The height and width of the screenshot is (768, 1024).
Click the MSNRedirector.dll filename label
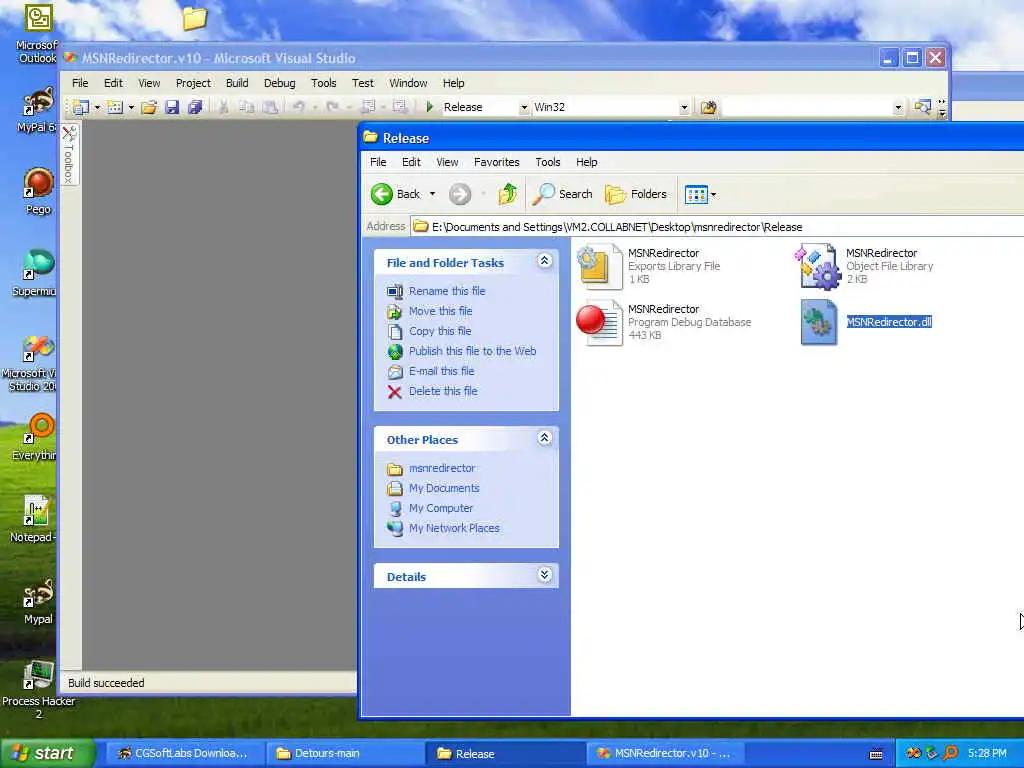889,322
